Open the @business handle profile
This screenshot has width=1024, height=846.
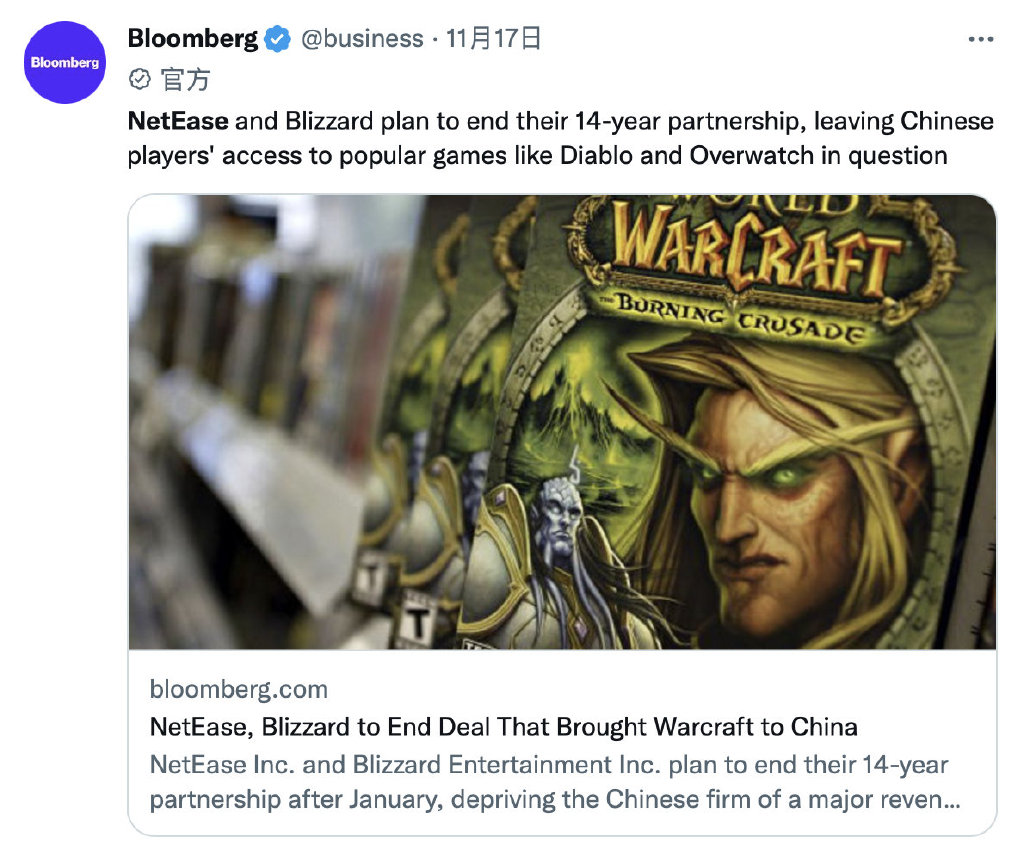pyautogui.click(x=362, y=39)
